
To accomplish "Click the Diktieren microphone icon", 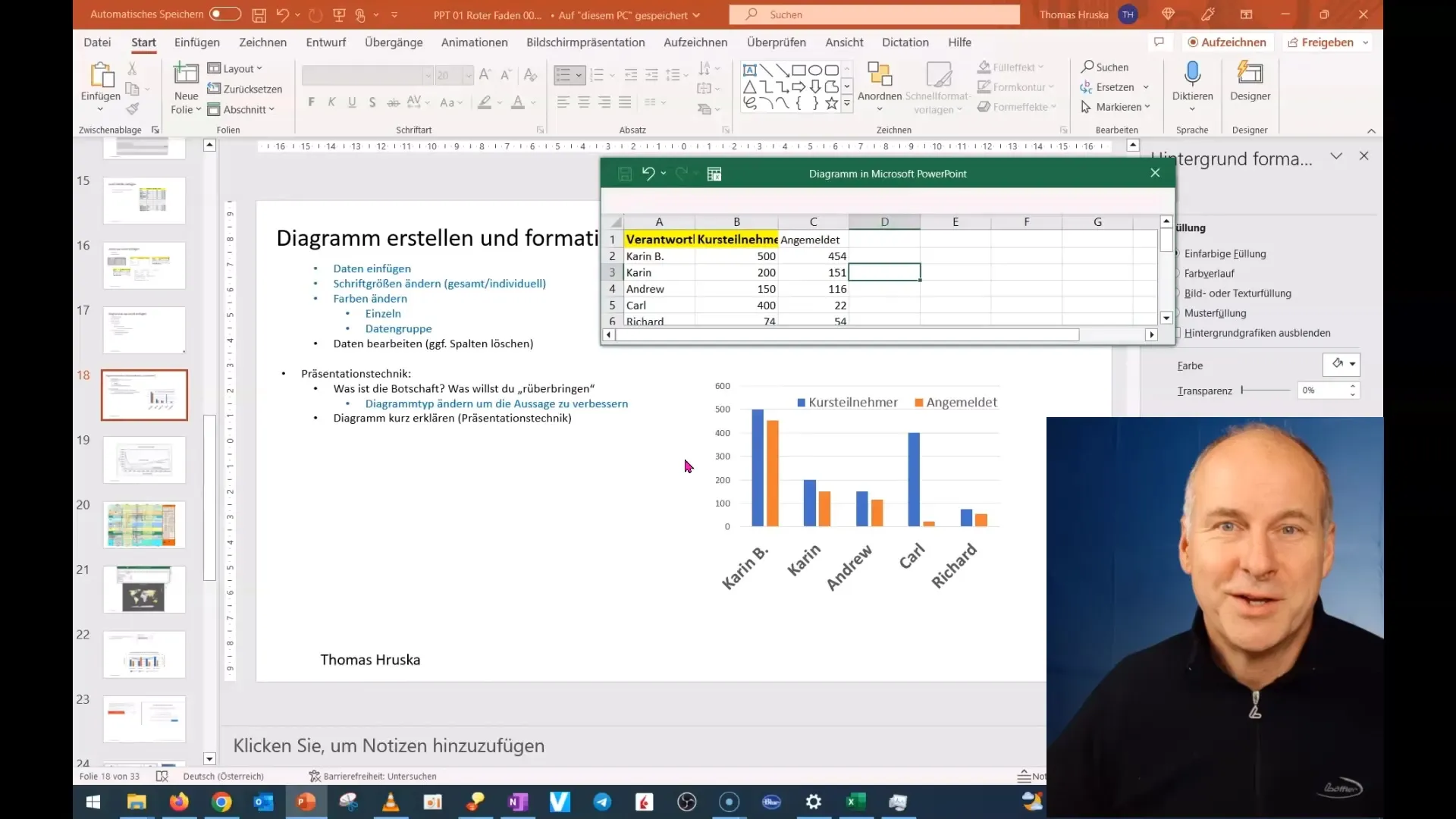I will pos(1192,74).
